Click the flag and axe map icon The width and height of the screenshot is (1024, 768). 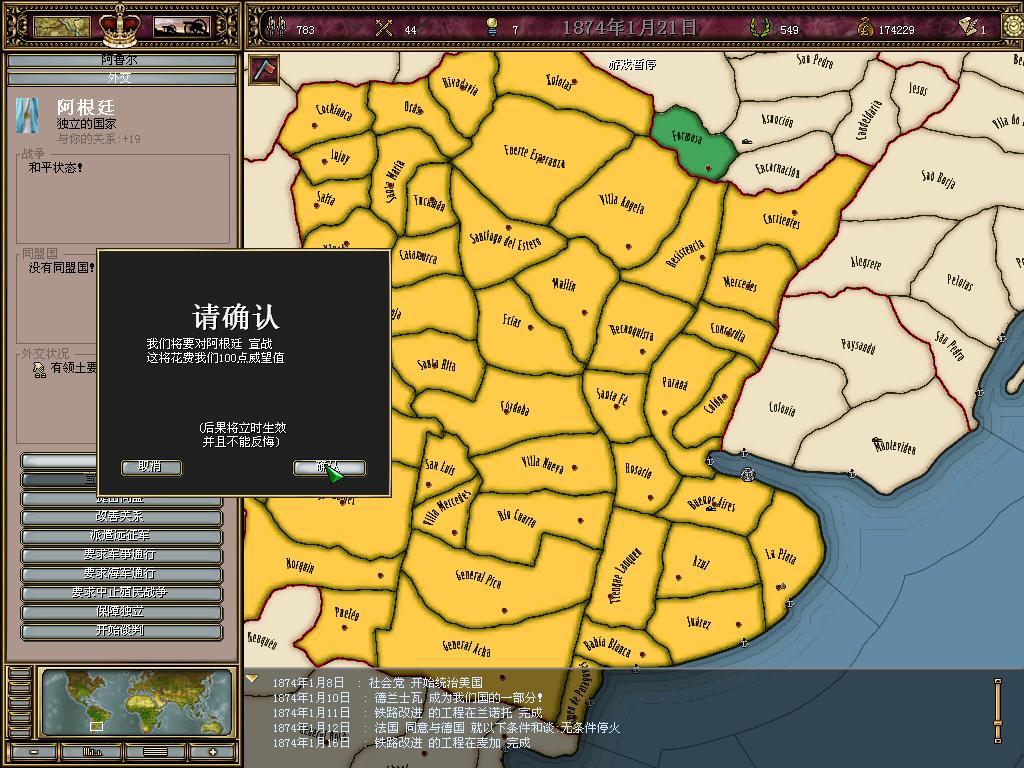264,69
